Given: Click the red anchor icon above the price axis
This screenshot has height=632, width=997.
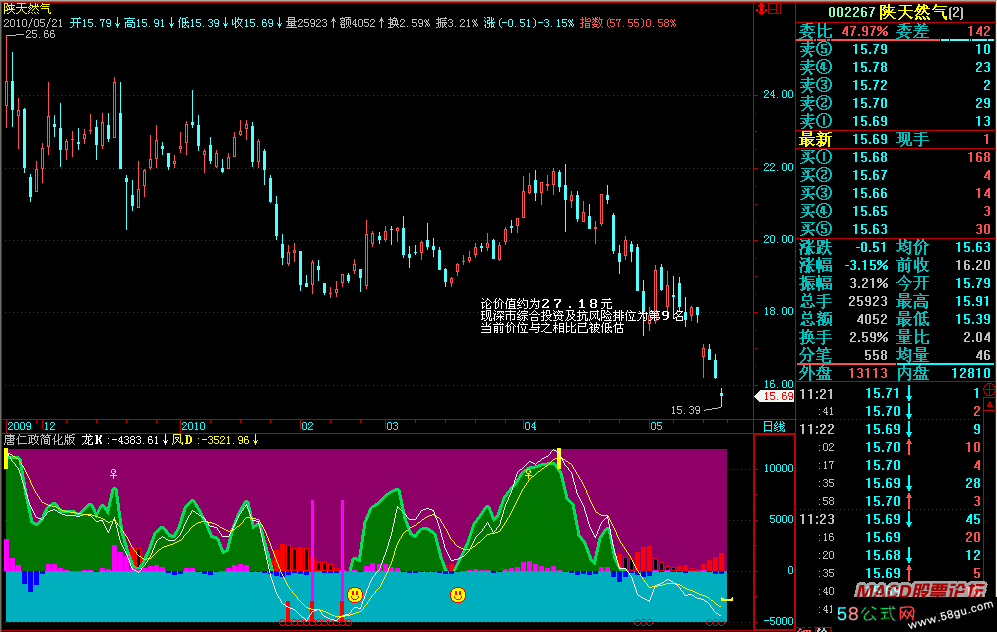Looking at the screenshot, I should tap(760, 8).
